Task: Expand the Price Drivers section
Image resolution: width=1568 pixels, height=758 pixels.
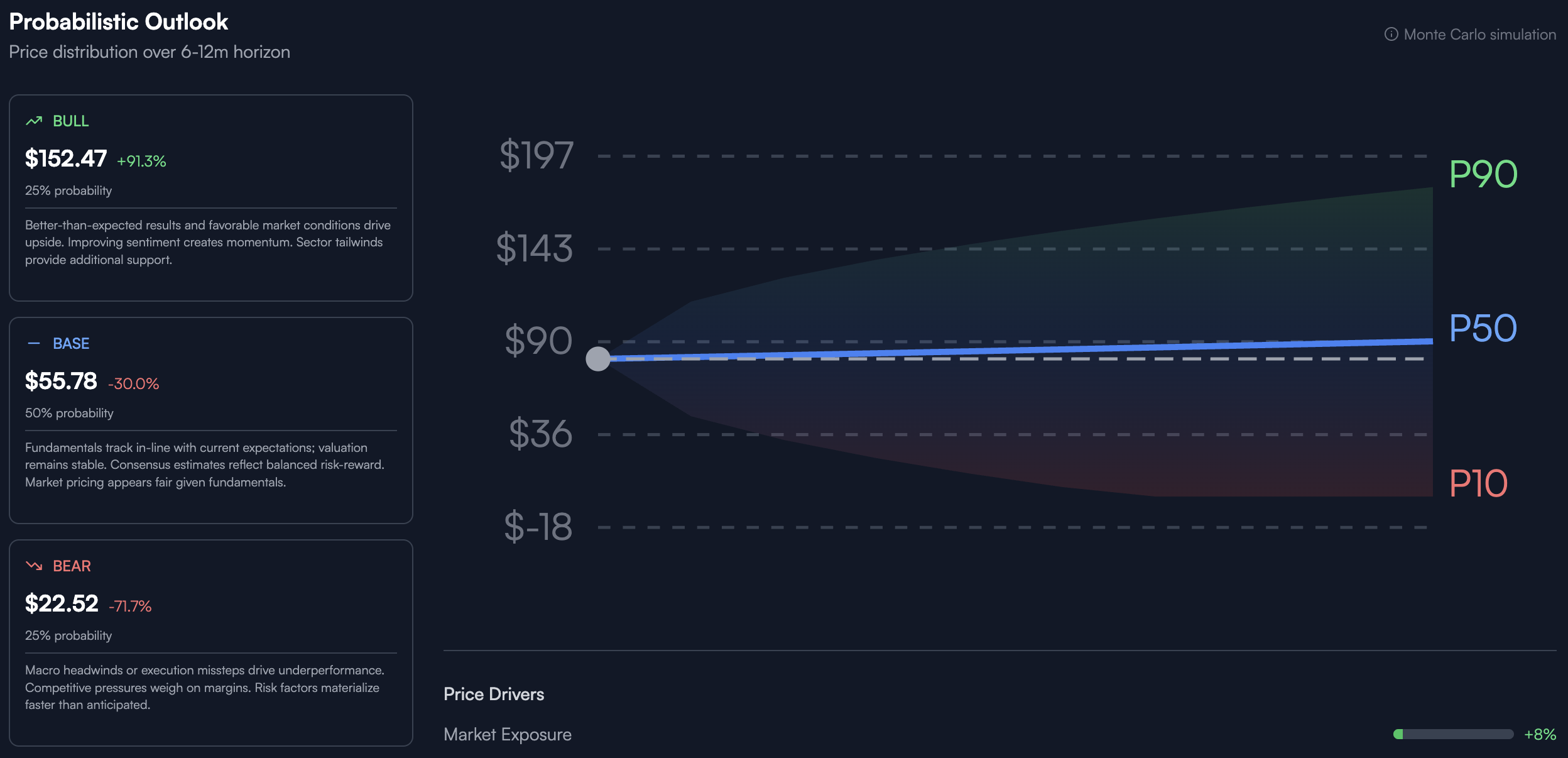Action: click(x=494, y=694)
